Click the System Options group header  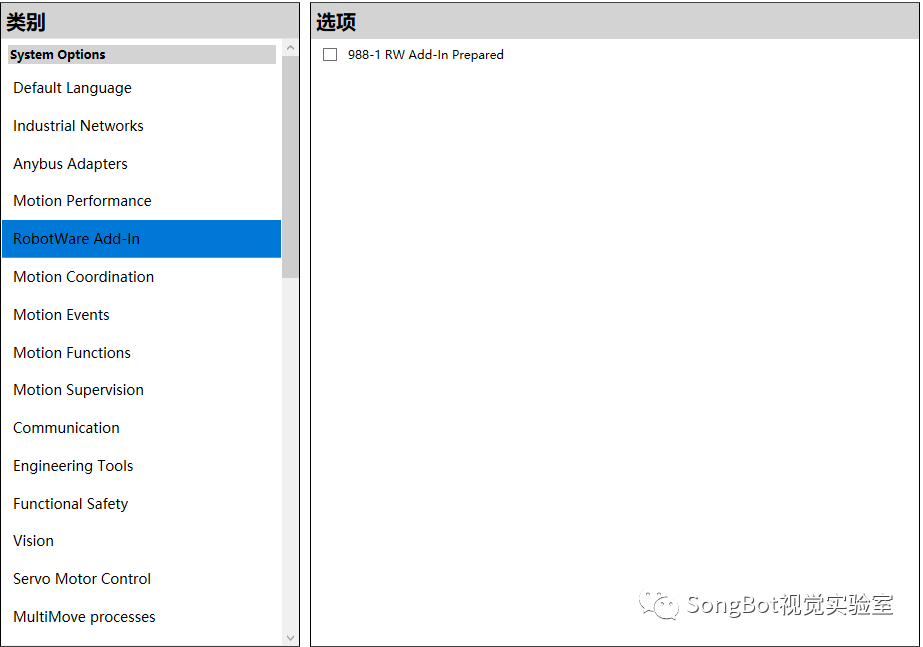(x=142, y=55)
